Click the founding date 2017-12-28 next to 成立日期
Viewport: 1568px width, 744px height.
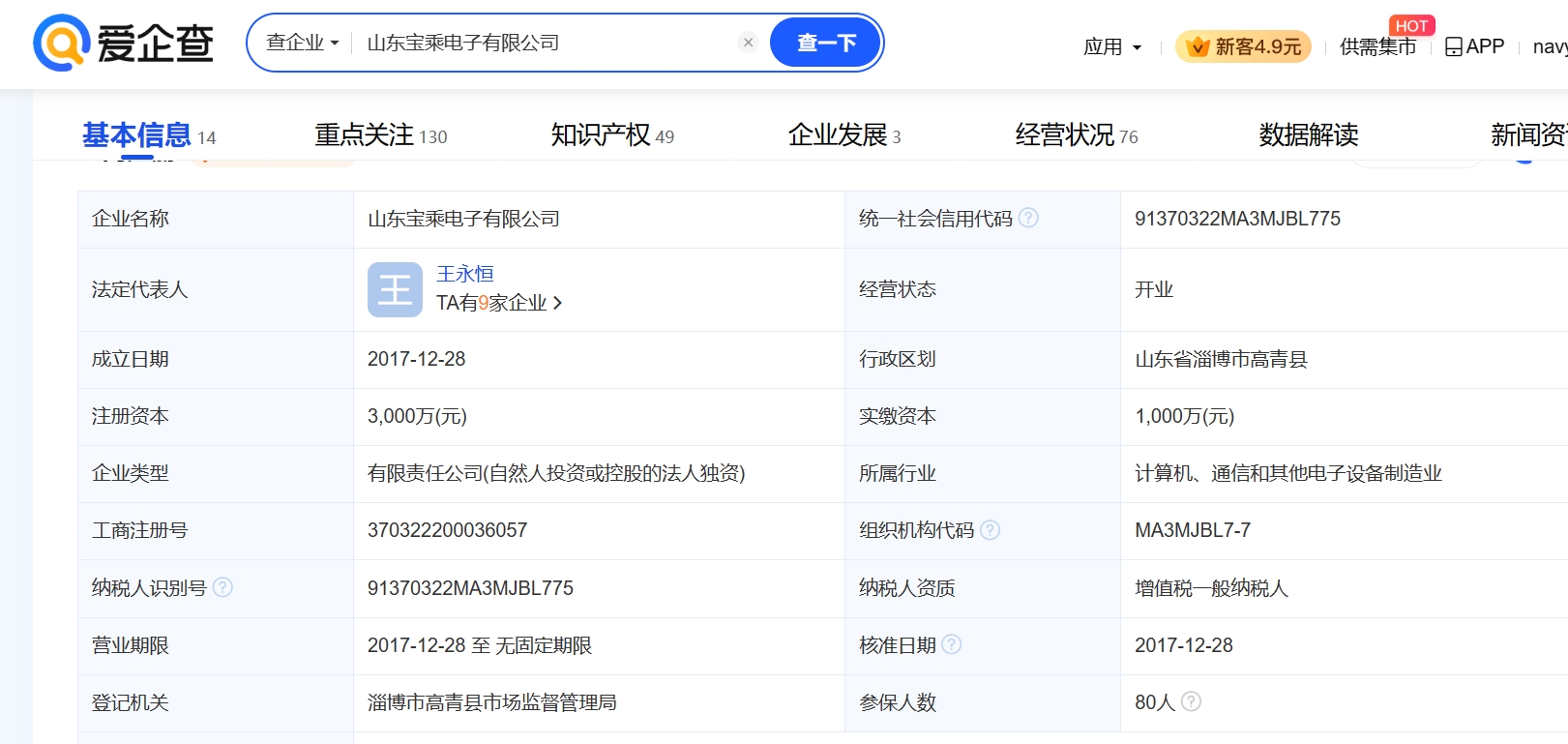click(416, 359)
